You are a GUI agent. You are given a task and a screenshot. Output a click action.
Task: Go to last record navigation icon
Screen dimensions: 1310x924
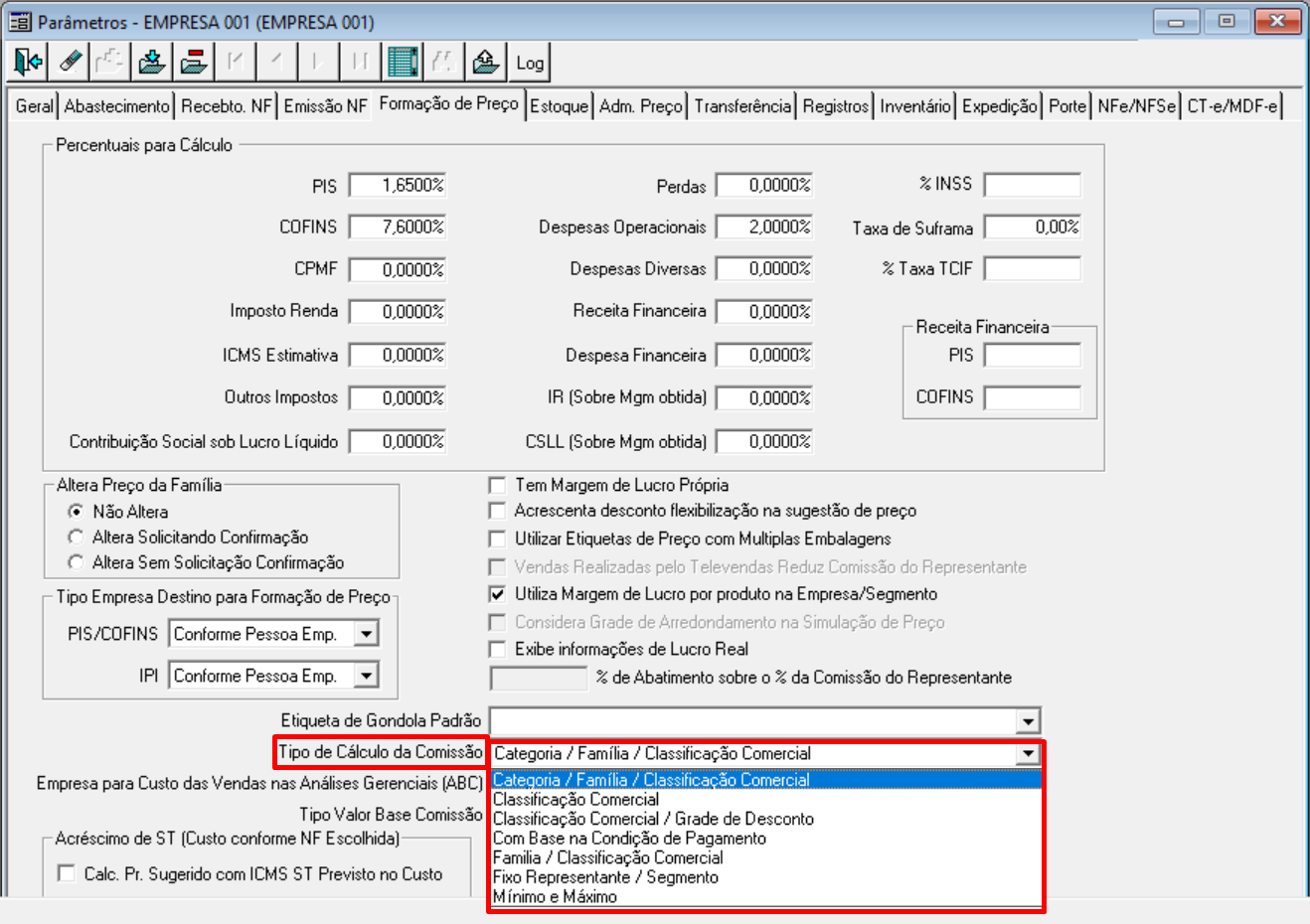pos(360,63)
